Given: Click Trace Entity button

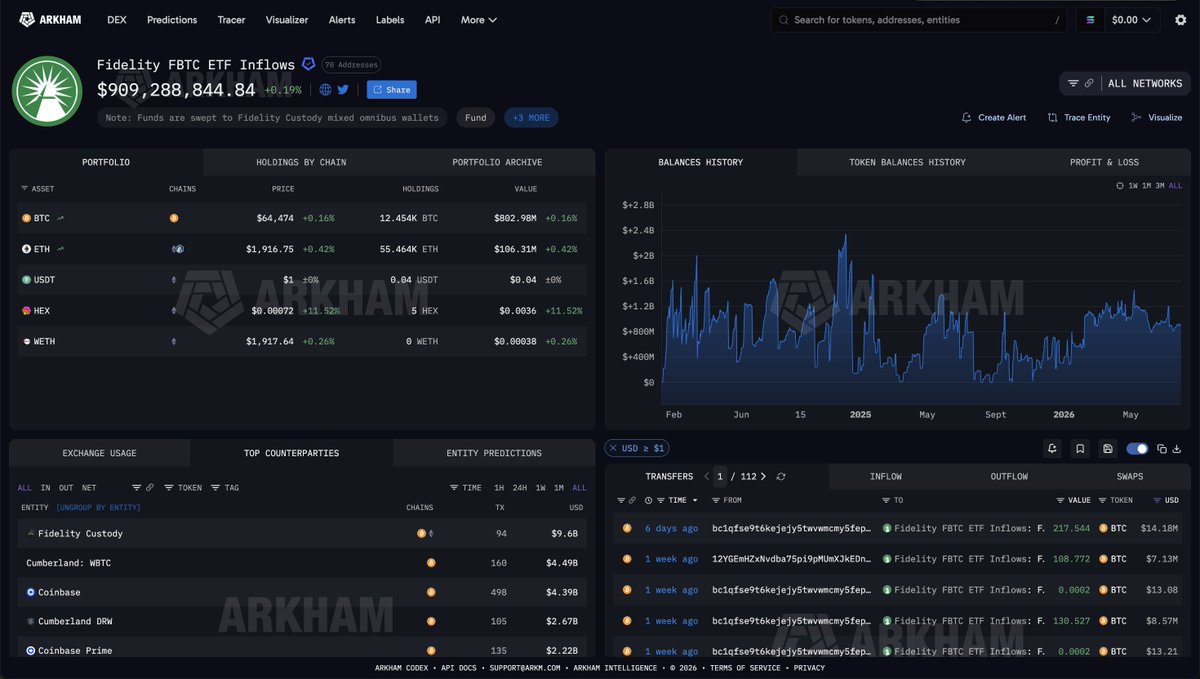Looking at the screenshot, I should pyautogui.click(x=1079, y=118).
